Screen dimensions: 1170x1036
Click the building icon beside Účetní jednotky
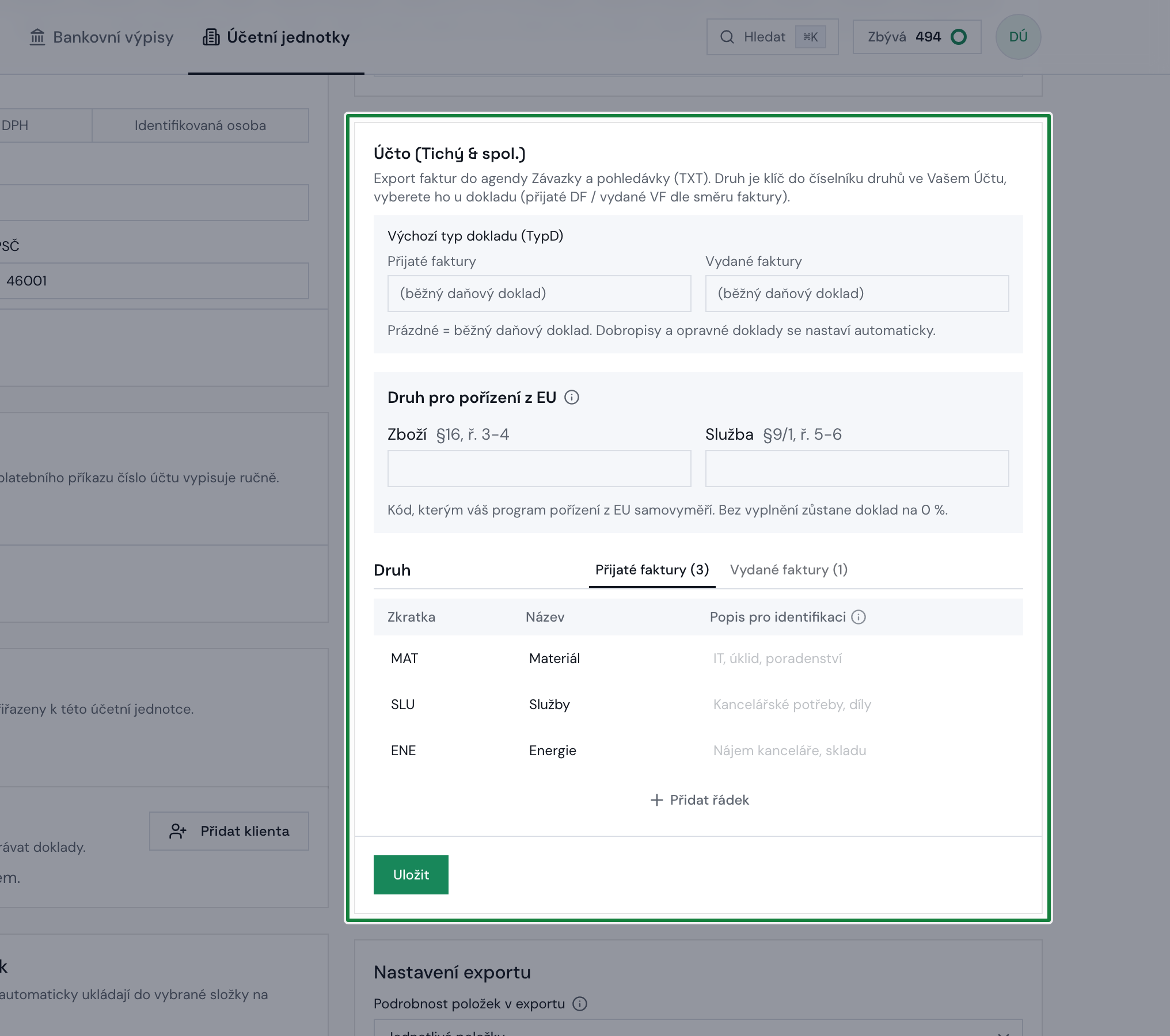click(211, 37)
